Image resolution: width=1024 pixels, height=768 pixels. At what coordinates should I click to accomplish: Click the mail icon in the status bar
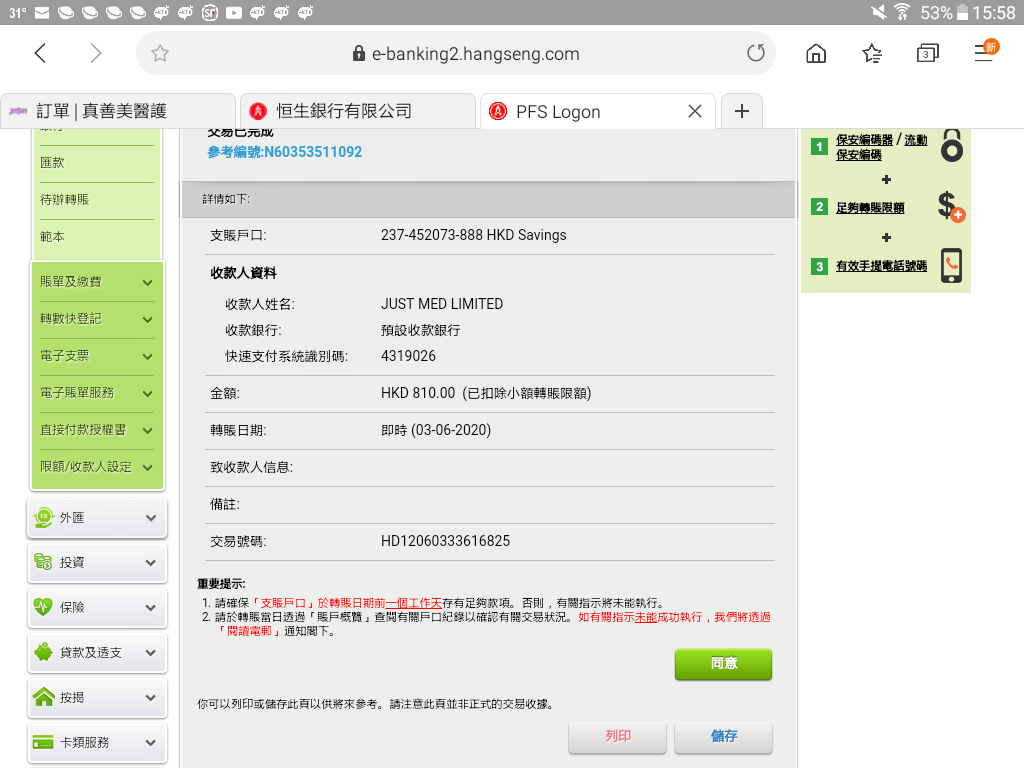(42, 12)
